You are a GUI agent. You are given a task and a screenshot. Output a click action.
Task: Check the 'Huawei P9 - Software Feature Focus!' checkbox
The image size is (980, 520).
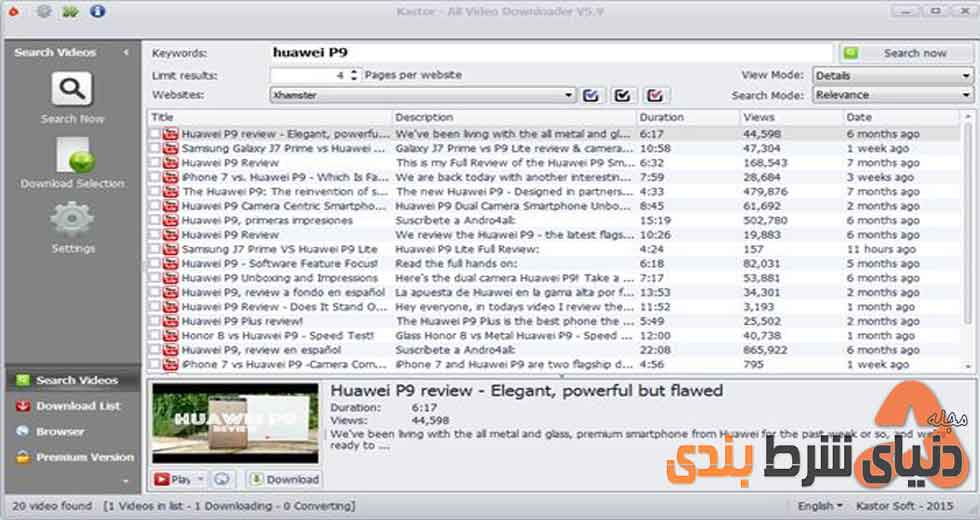click(155, 264)
